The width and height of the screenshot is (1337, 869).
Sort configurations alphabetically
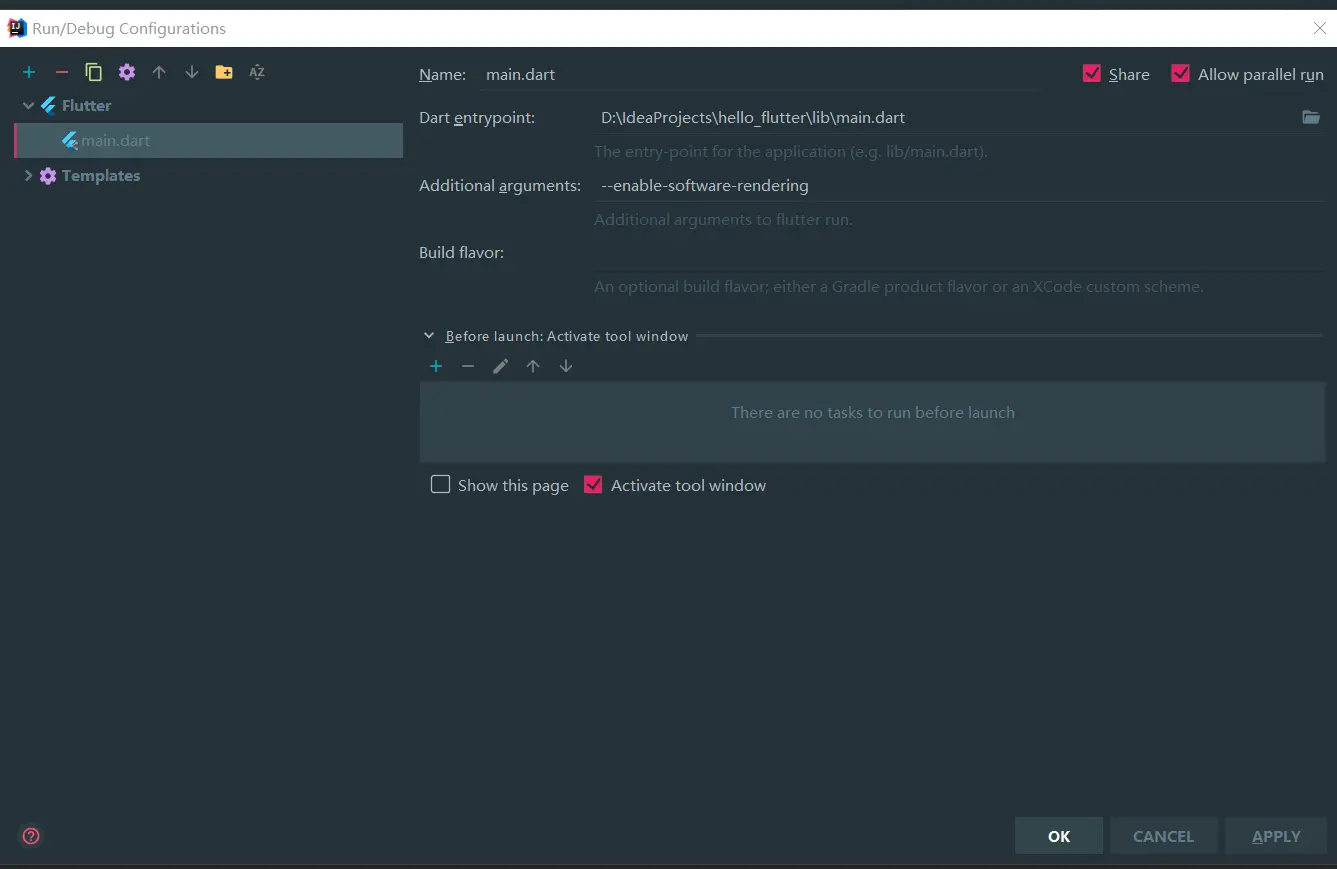tap(257, 71)
